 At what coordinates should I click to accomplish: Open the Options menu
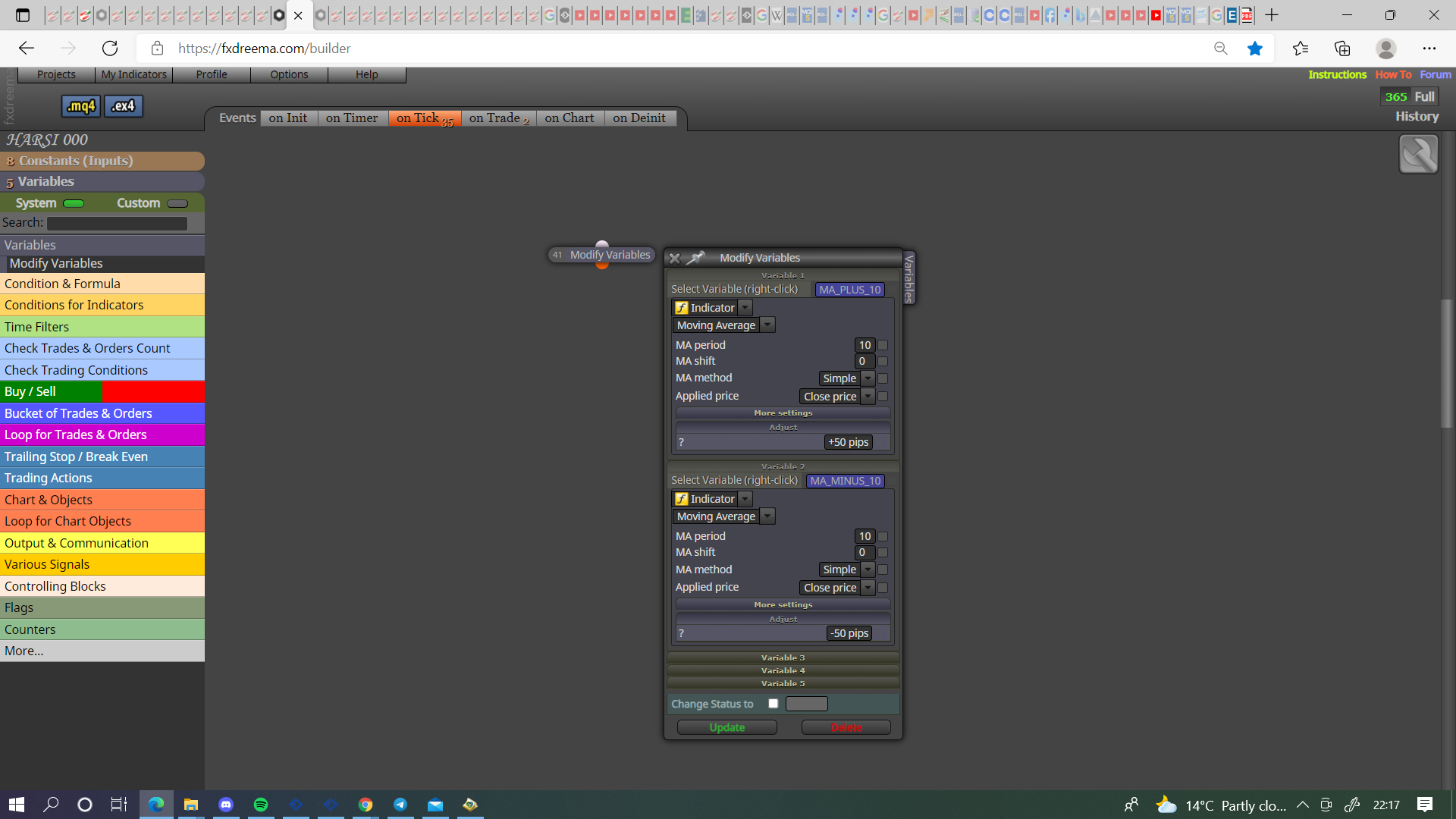click(289, 74)
